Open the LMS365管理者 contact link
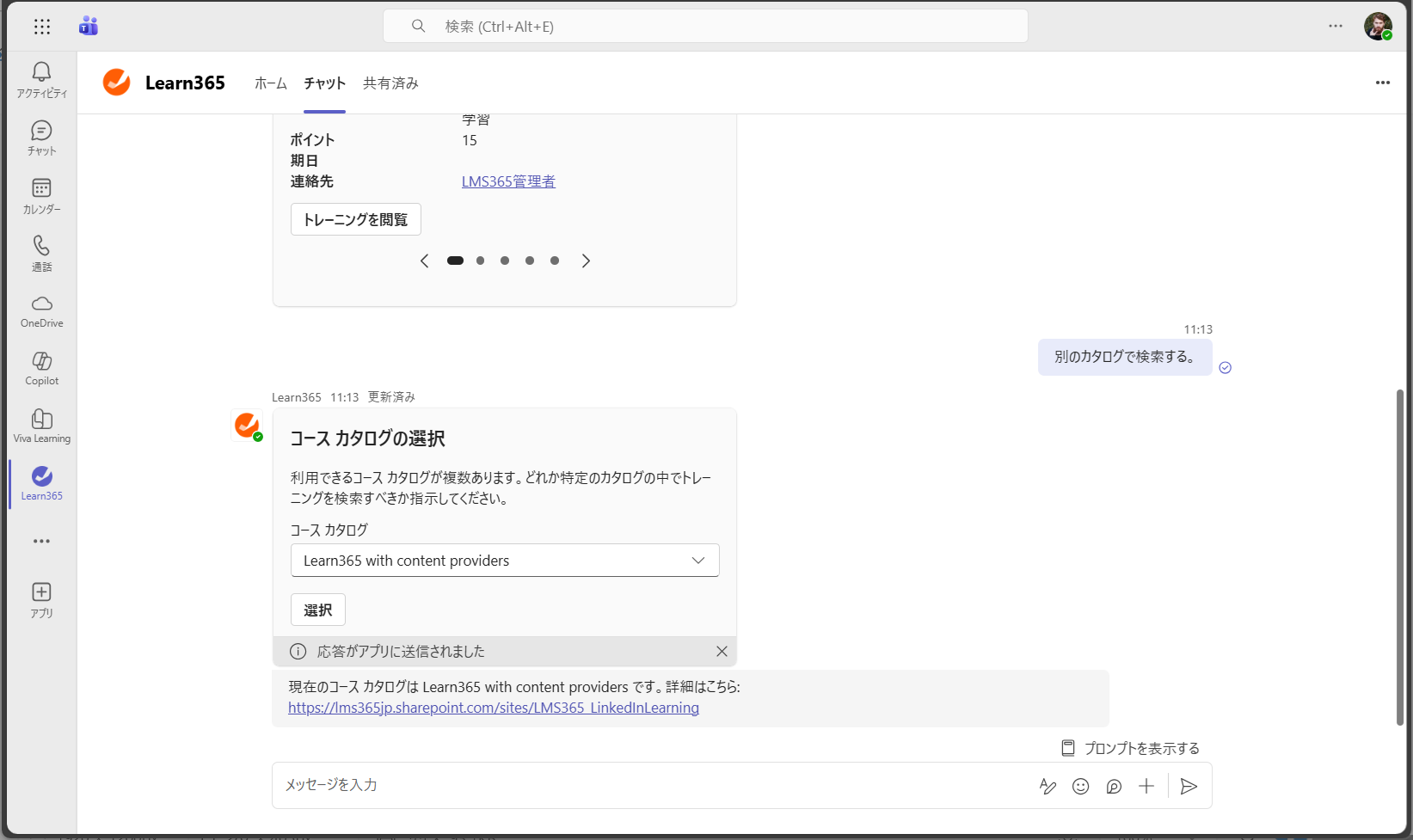This screenshot has width=1413, height=840. [508, 181]
